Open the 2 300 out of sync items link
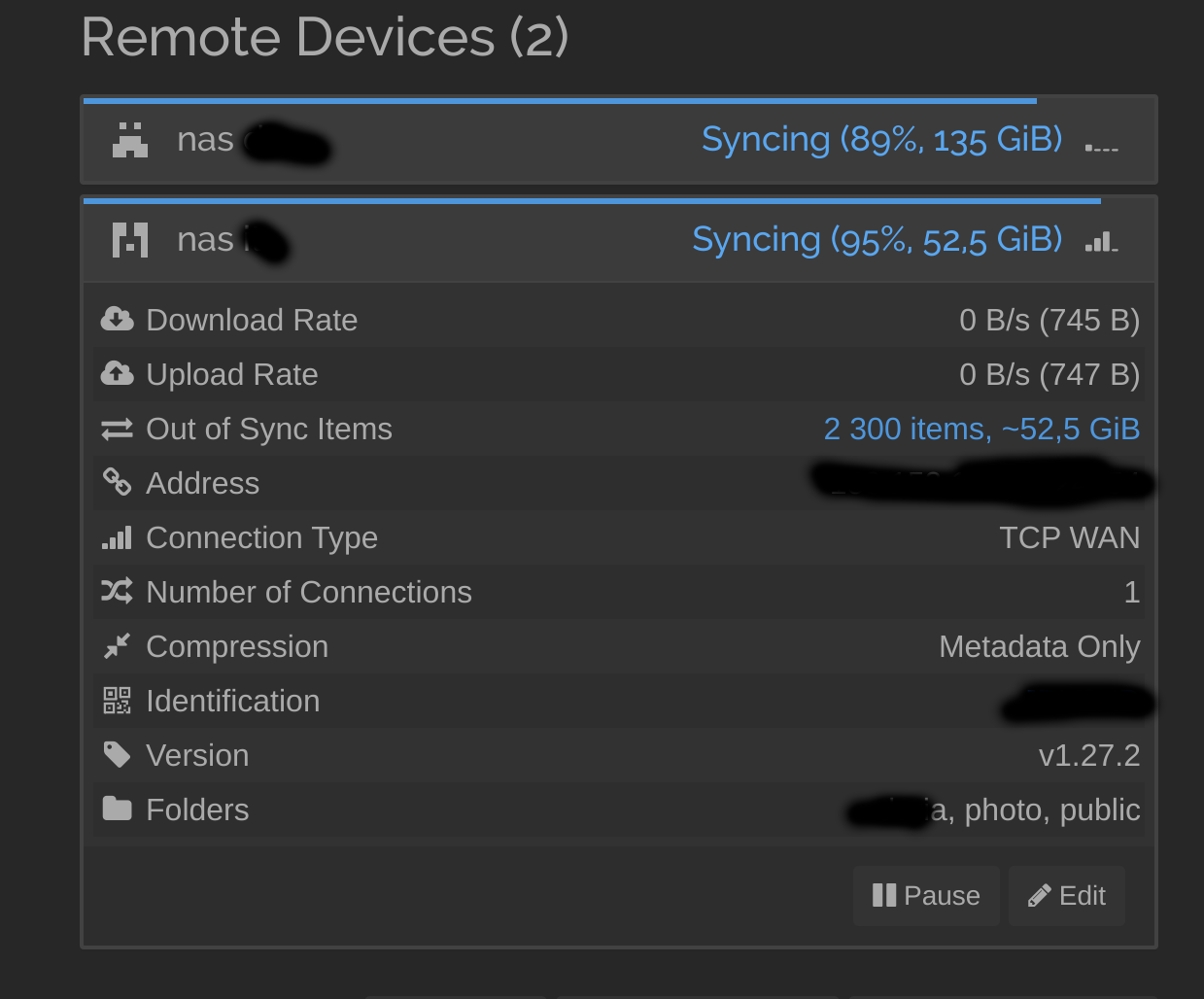The image size is (1204, 999). click(x=981, y=429)
